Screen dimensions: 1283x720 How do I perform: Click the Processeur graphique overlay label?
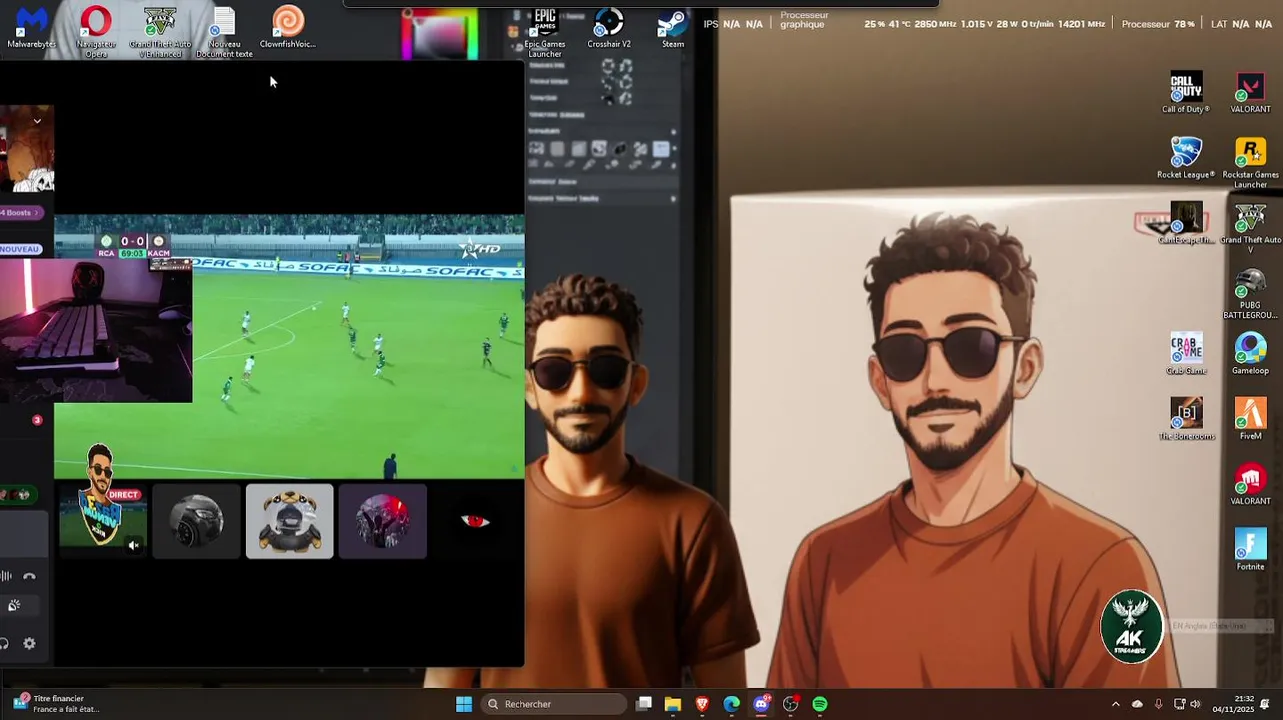point(803,19)
